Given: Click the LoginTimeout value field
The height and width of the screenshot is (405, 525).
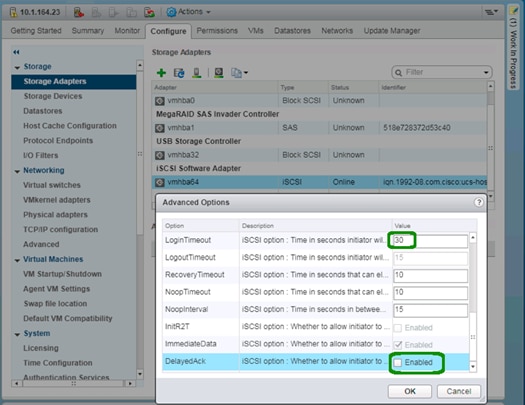Looking at the screenshot, I should pyautogui.click(x=430, y=241).
